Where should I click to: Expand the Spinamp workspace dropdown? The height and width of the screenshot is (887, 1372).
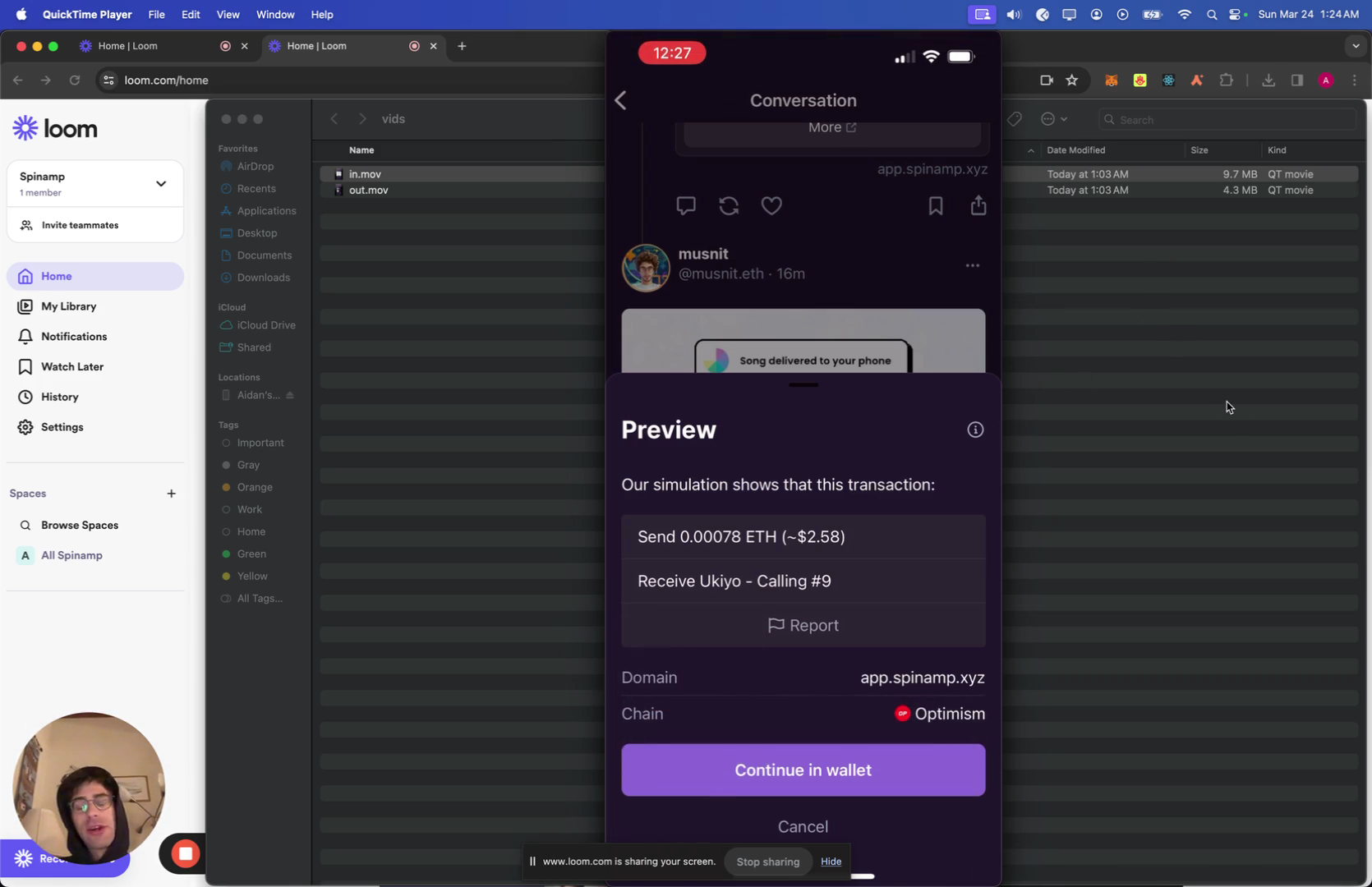(161, 184)
